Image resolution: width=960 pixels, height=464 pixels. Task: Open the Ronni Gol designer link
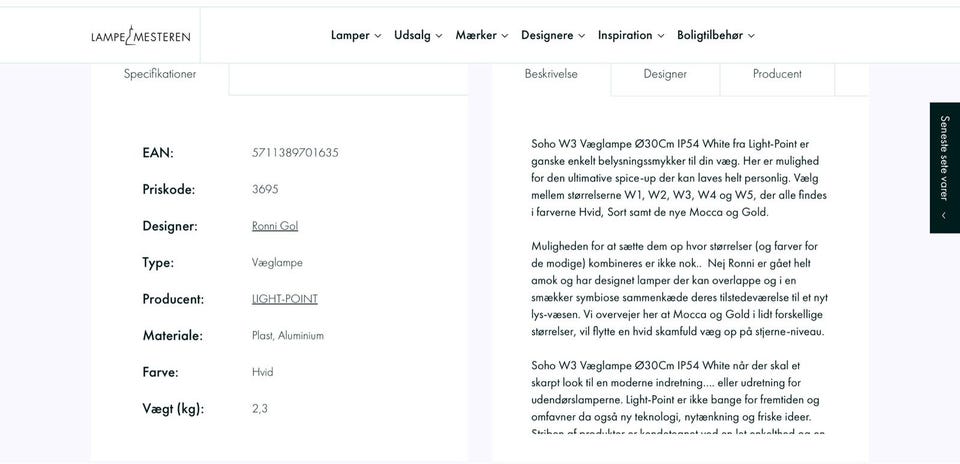coord(275,226)
